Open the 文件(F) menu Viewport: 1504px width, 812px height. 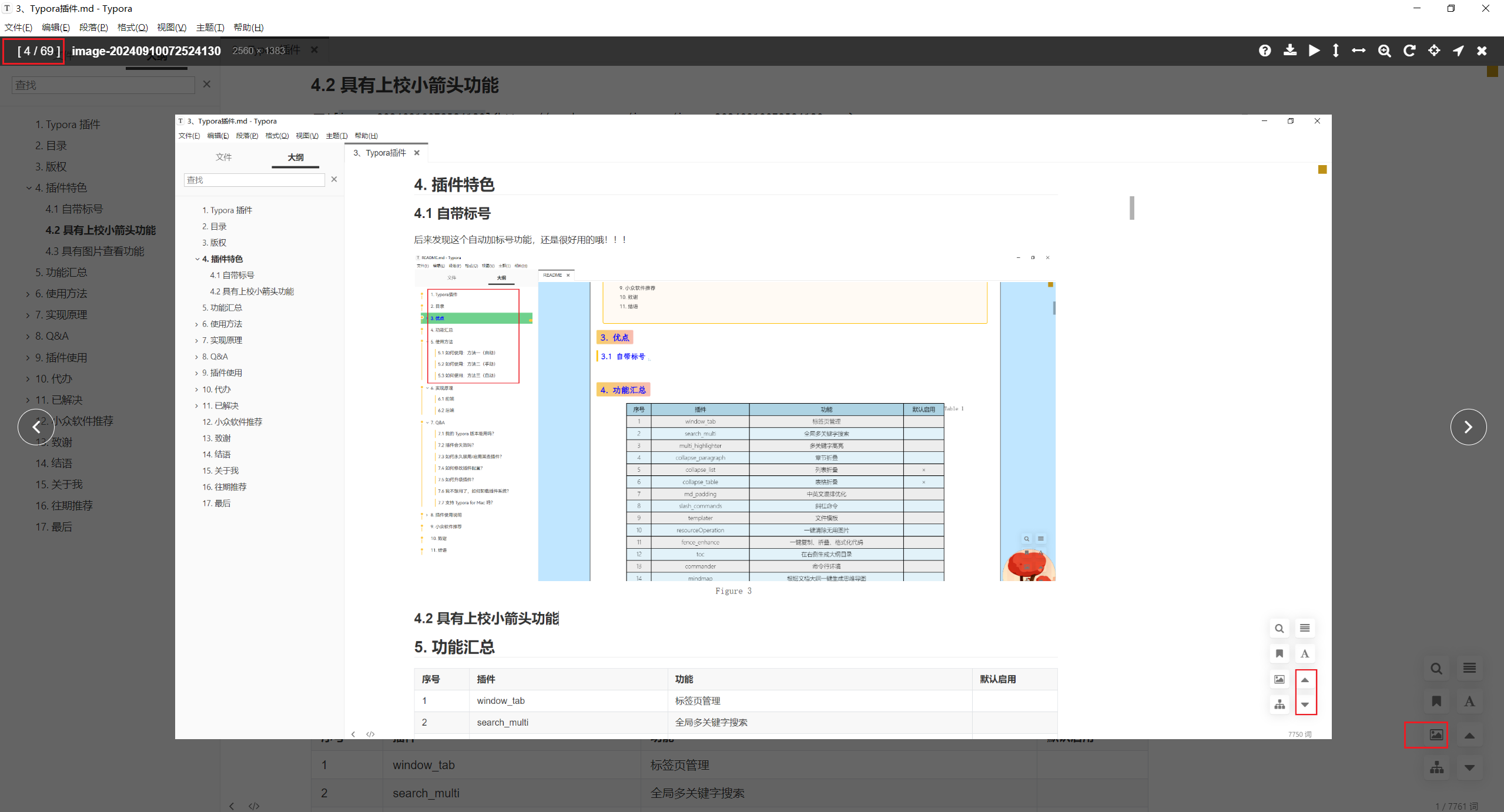[x=18, y=28]
